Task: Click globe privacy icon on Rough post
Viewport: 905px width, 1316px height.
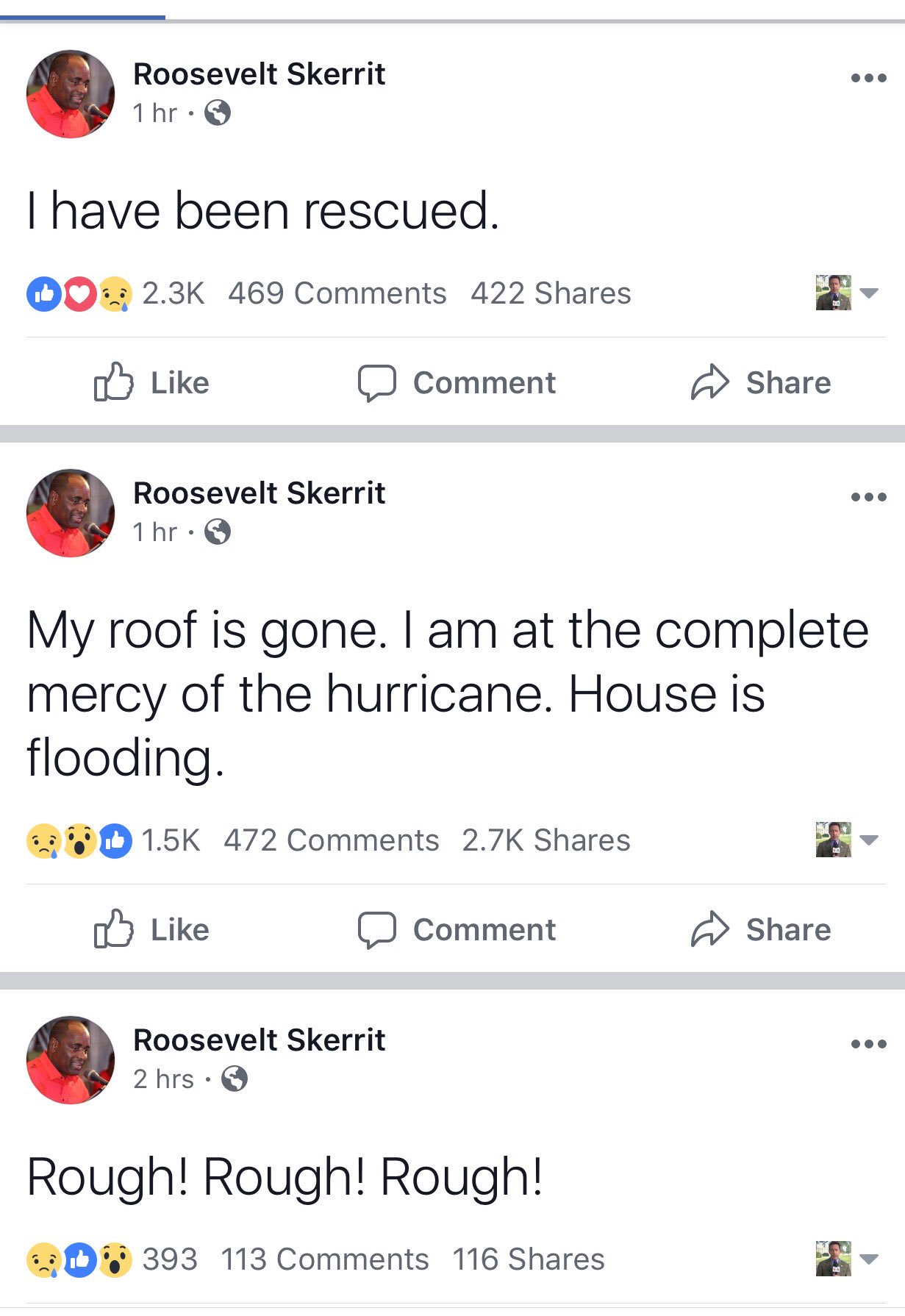Action: pos(235,1079)
